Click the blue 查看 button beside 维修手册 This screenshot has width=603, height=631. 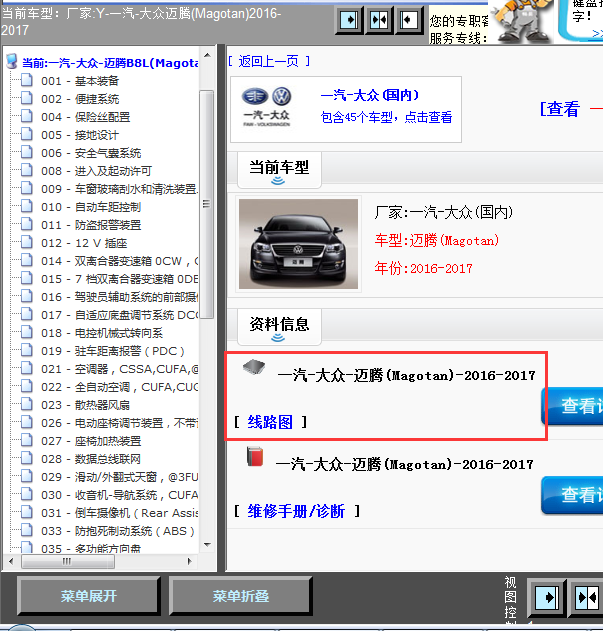(572, 495)
